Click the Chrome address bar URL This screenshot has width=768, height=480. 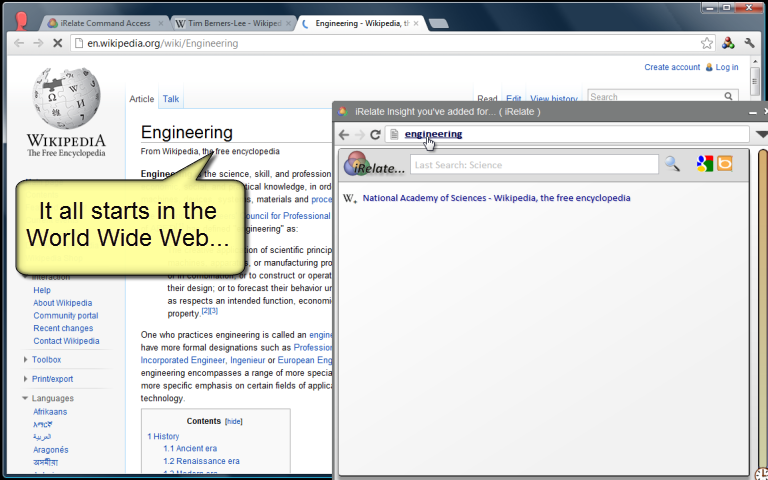(162, 43)
